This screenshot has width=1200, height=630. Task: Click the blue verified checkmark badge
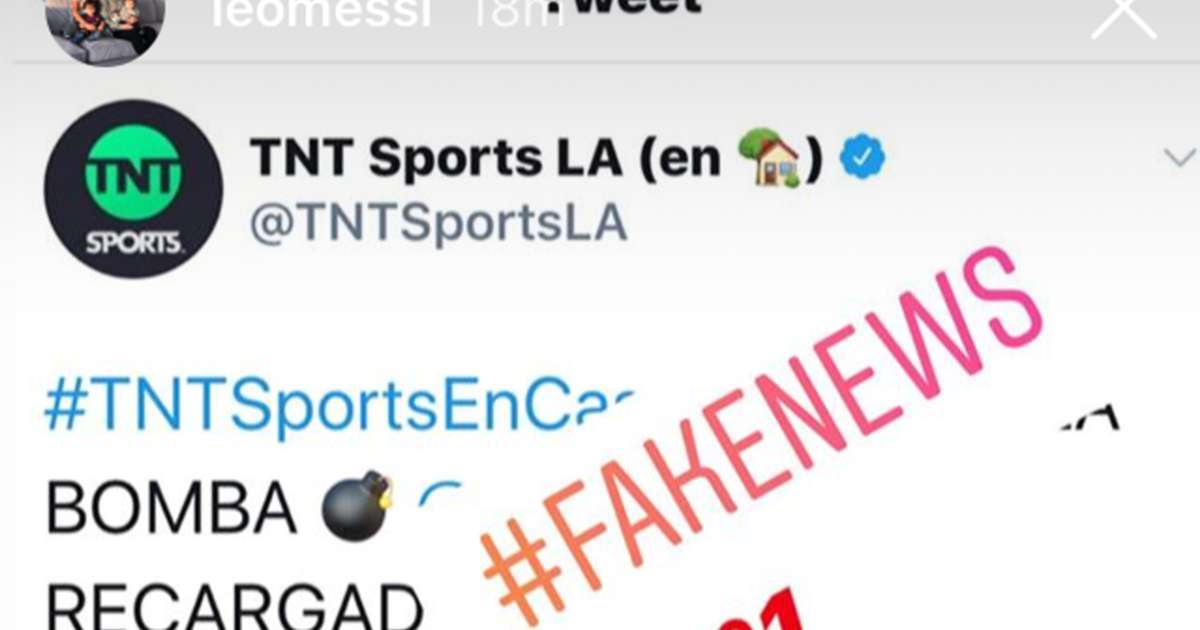[x=861, y=159]
